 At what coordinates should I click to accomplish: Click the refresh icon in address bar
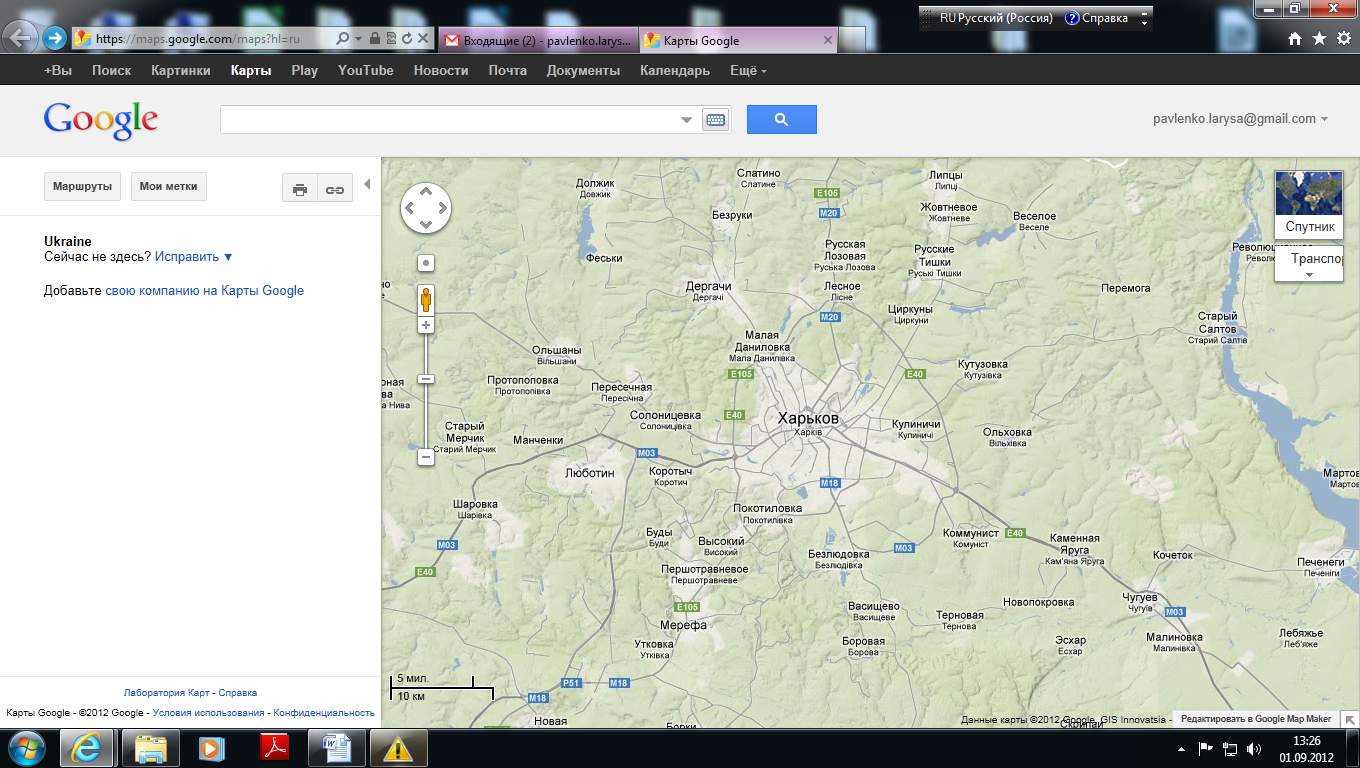(406, 39)
